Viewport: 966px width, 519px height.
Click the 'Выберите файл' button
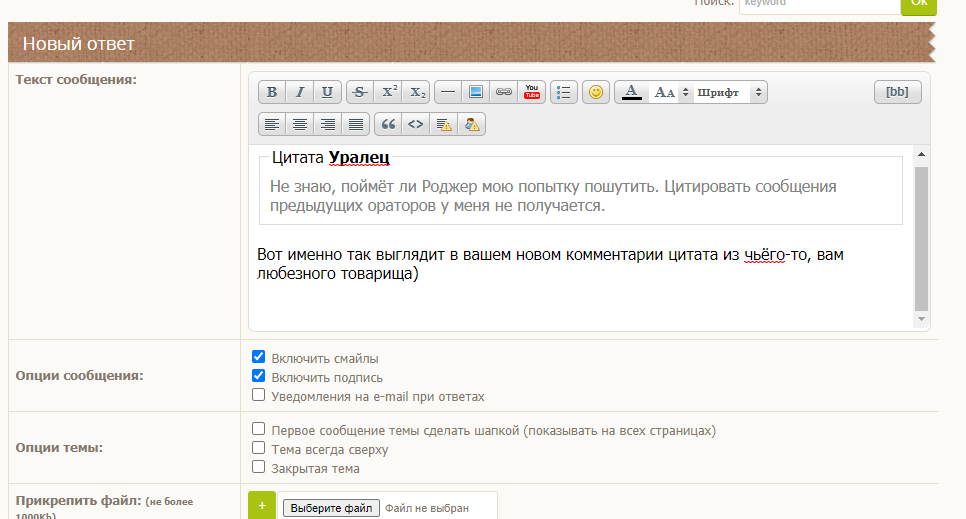pyautogui.click(x=331, y=508)
